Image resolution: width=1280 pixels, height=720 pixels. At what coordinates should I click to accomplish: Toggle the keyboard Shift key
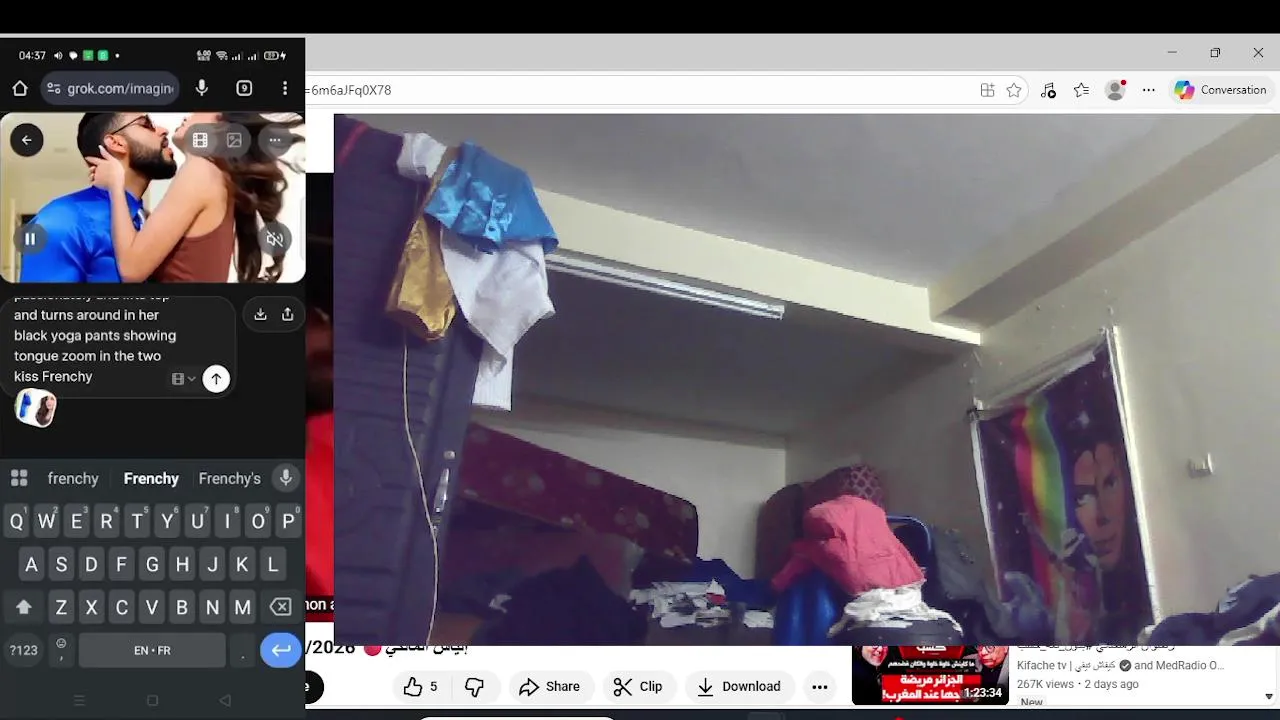click(24, 607)
